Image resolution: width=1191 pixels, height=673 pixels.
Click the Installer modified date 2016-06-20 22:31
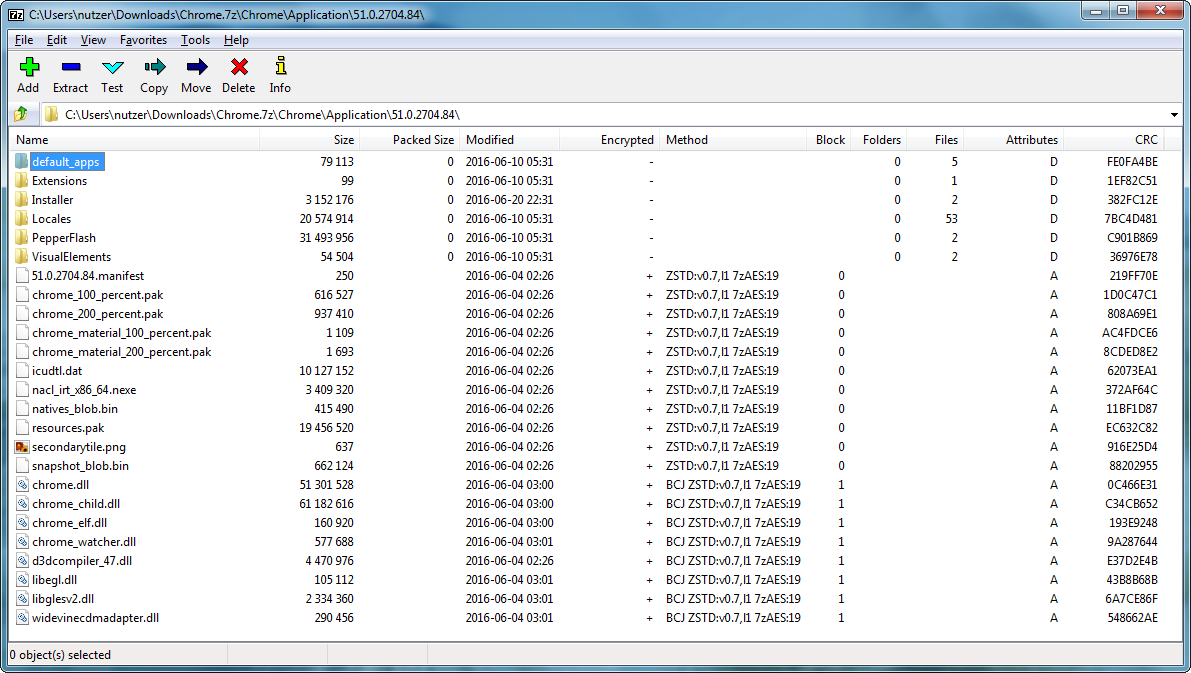pyautogui.click(x=510, y=200)
